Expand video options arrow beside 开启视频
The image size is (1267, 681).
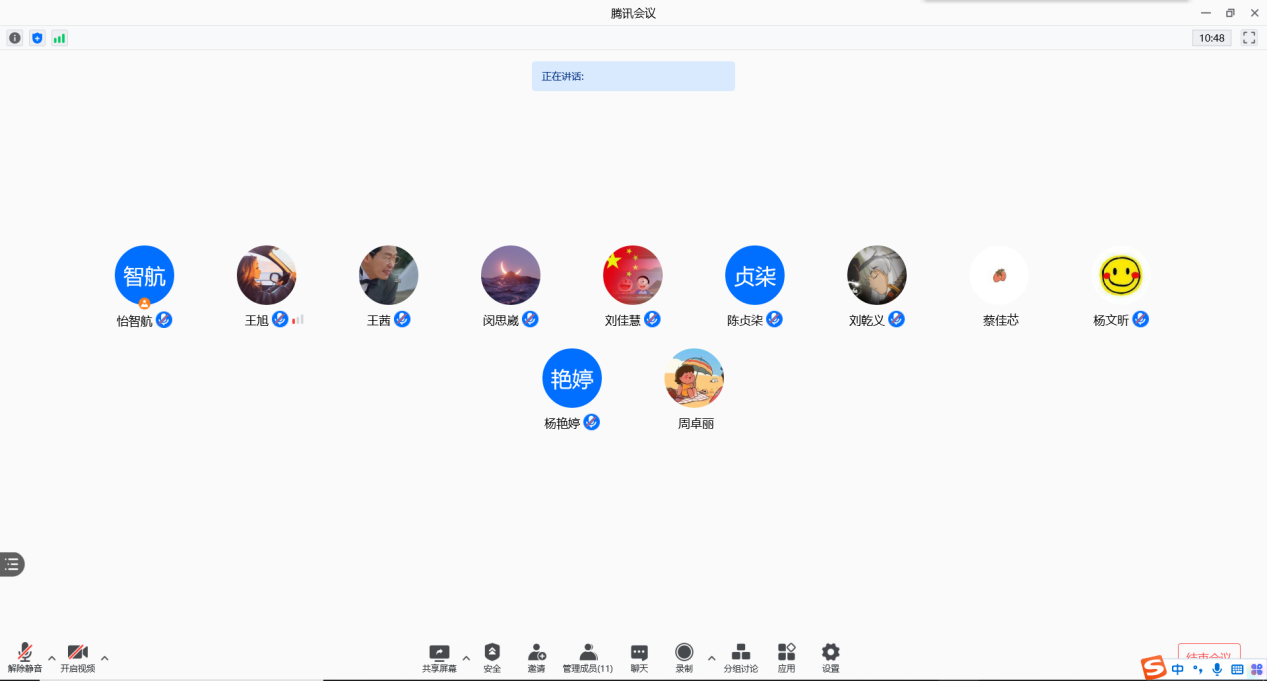105,658
